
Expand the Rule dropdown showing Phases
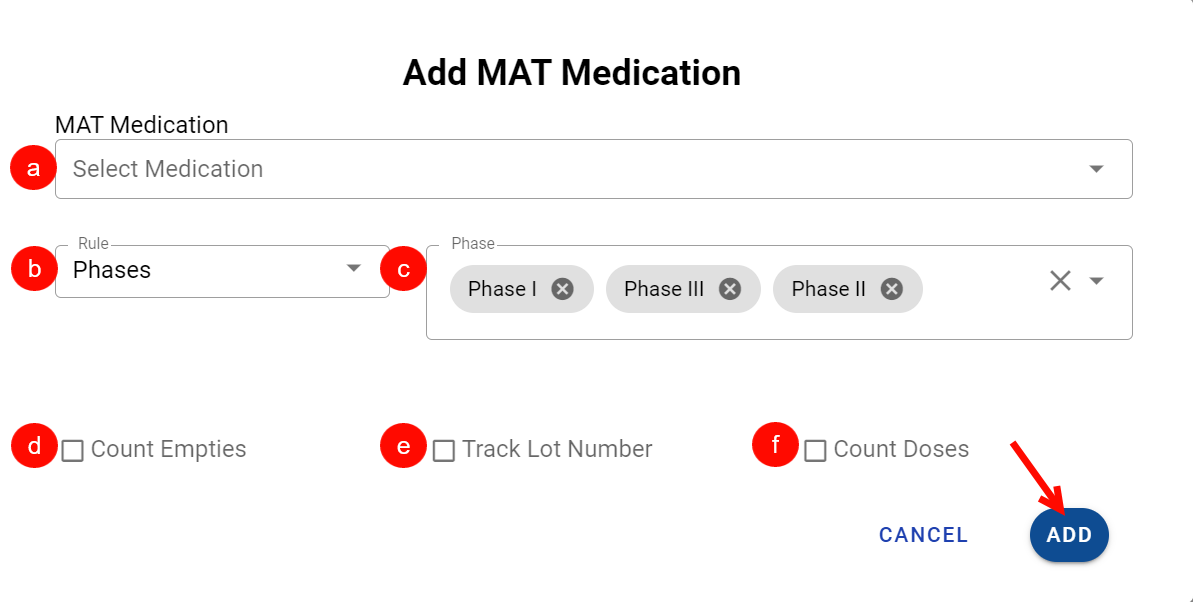click(x=353, y=269)
